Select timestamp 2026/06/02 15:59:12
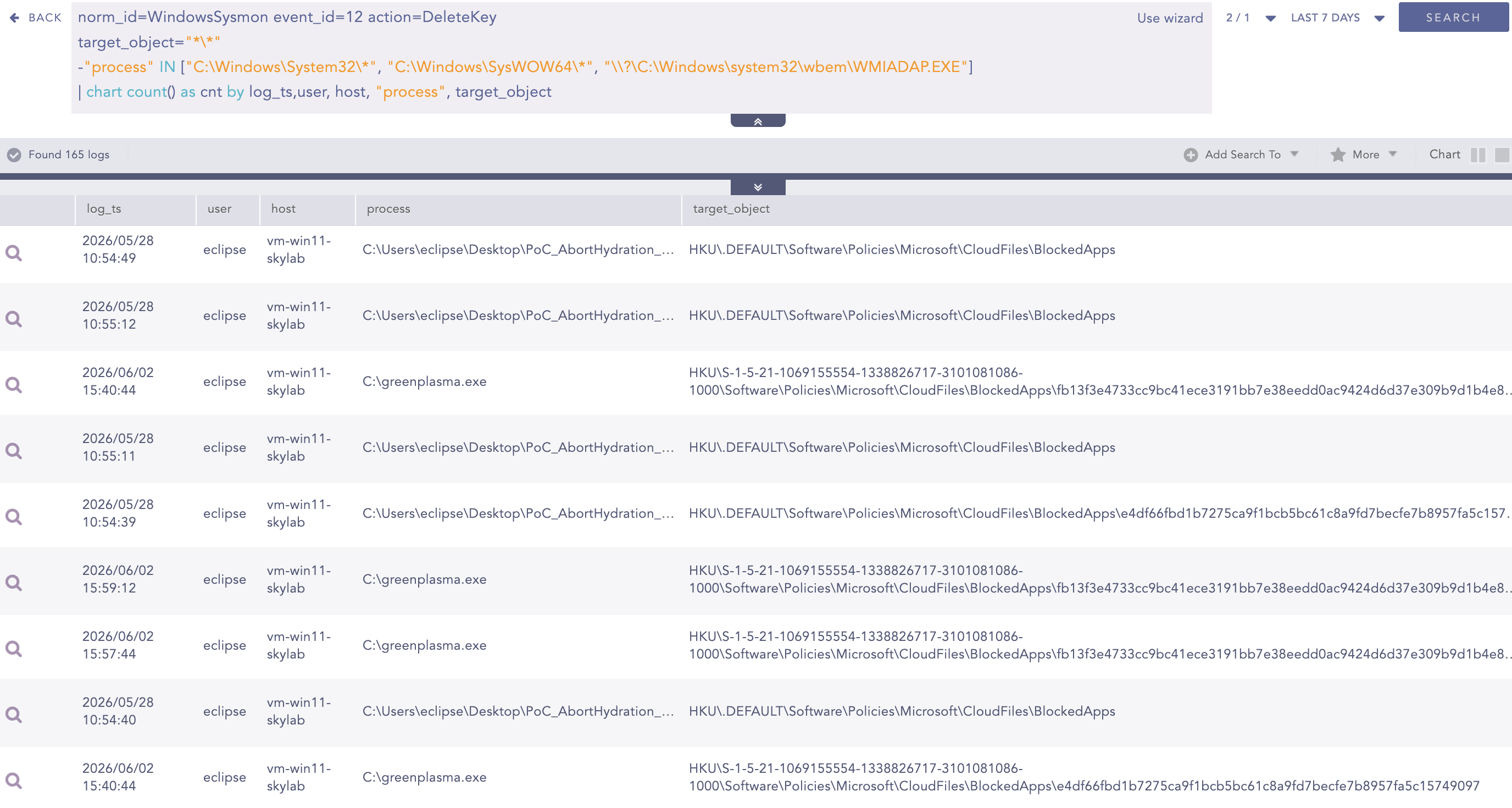This screenshot has width=1512, height=808. [x=118, y=579]
